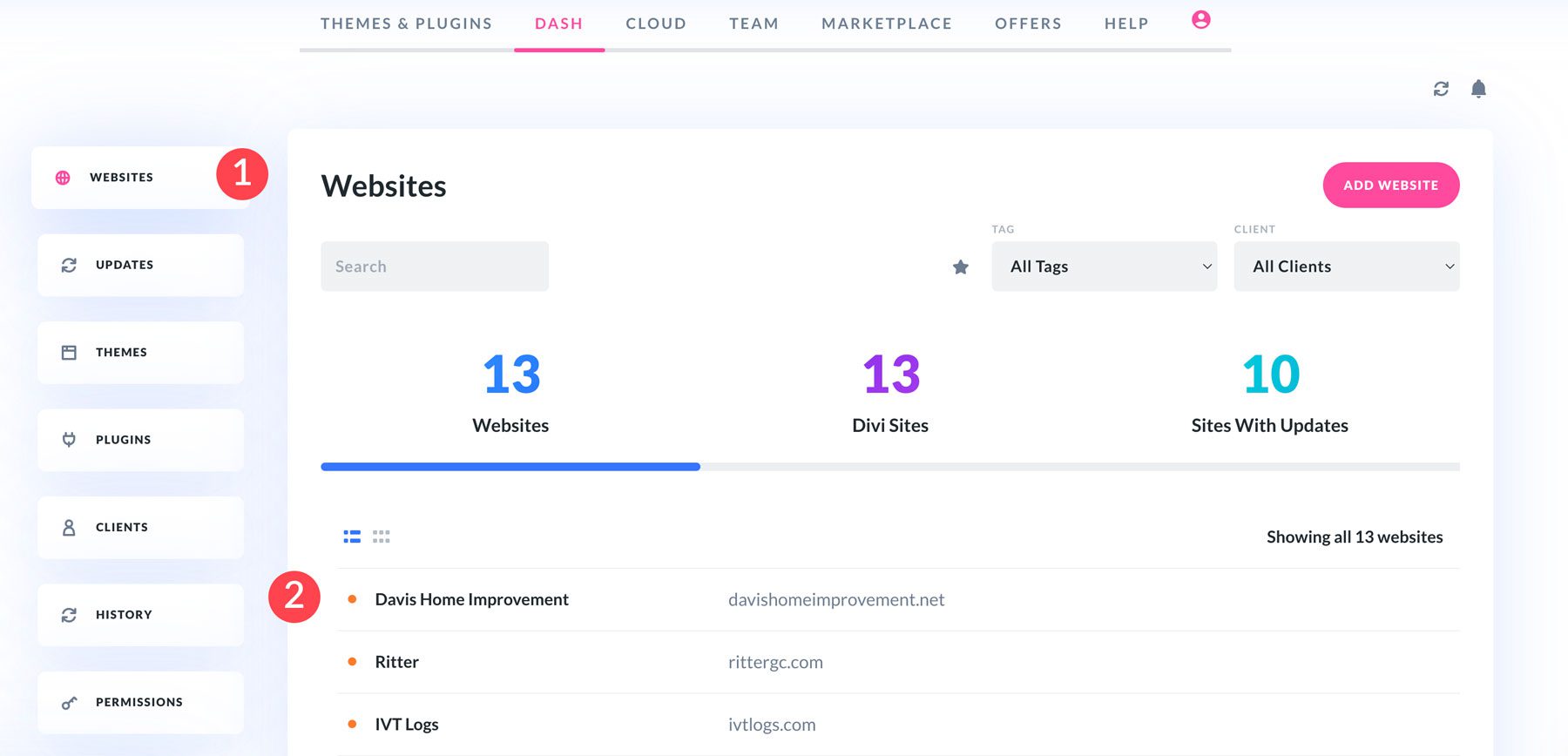This screenshot has width=1568, height=756.
Task: Go to Themes & Plugins tab
Action: [406, 24]
